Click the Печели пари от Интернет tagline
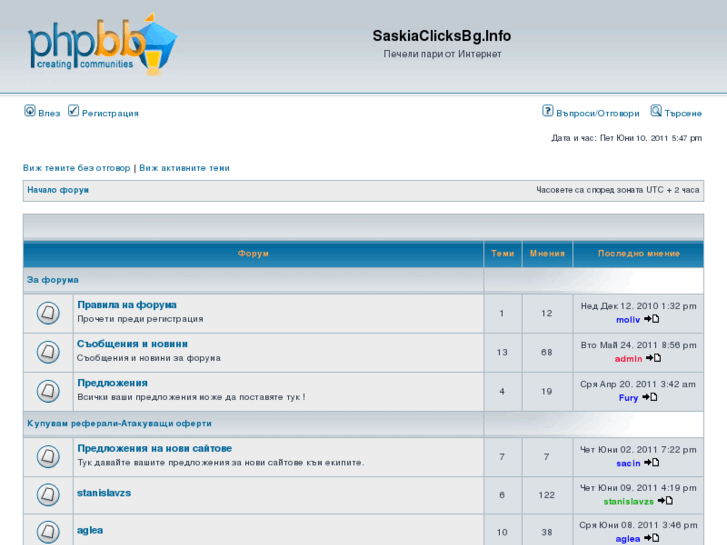 tap(442, 54)
